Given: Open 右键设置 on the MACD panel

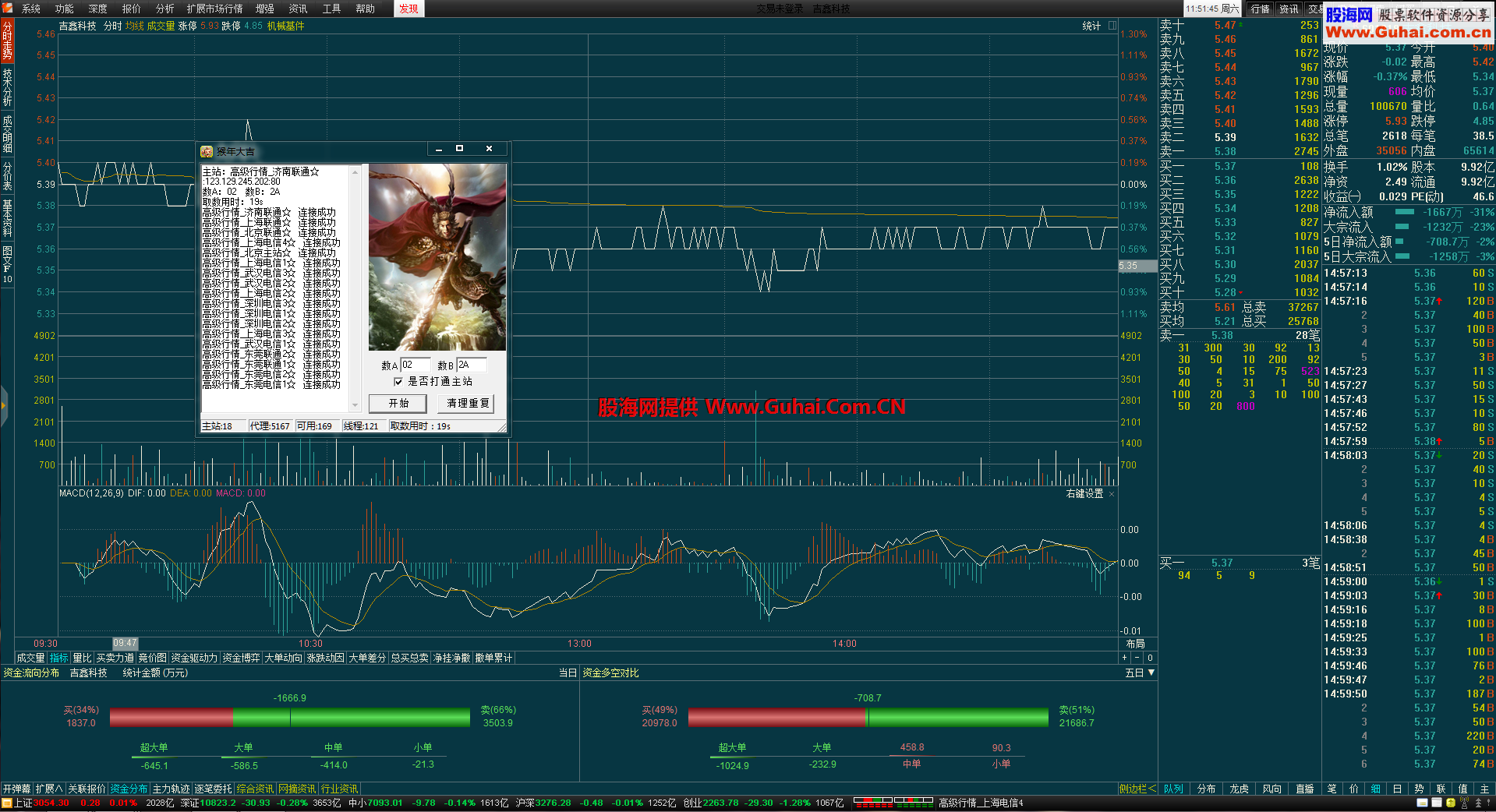Looking at the screenshot, I should pos(1084,494).
